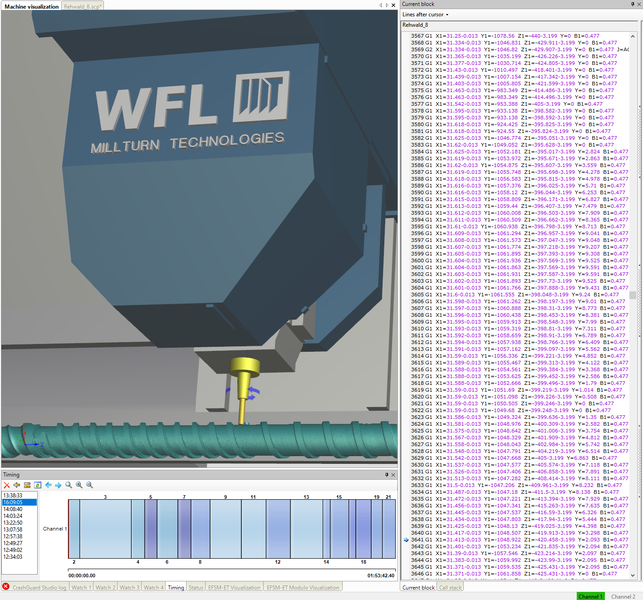The height and width of the screenshot is (600, 643).
Task: Close the Timing panel
Action: click(x=393, y=475)
